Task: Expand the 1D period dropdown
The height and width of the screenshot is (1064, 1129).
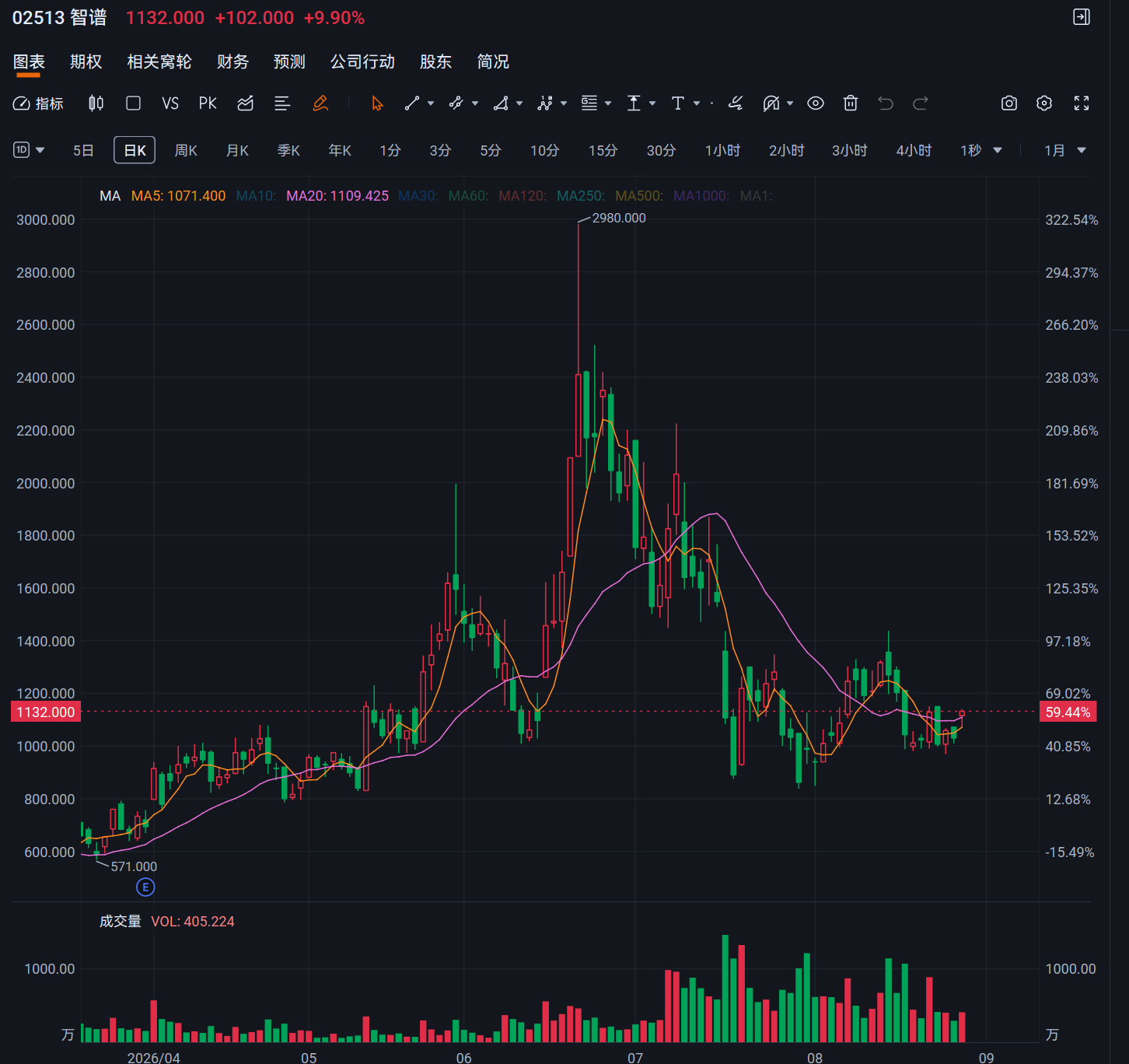Action: coord(30,150)
